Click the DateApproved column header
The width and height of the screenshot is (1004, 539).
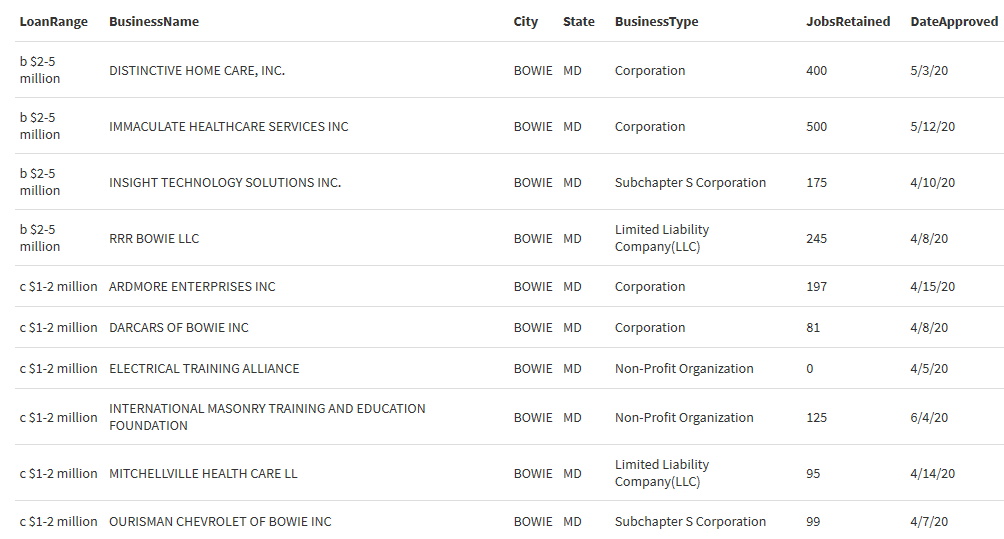pyautogui.click(x=954, y=22)
